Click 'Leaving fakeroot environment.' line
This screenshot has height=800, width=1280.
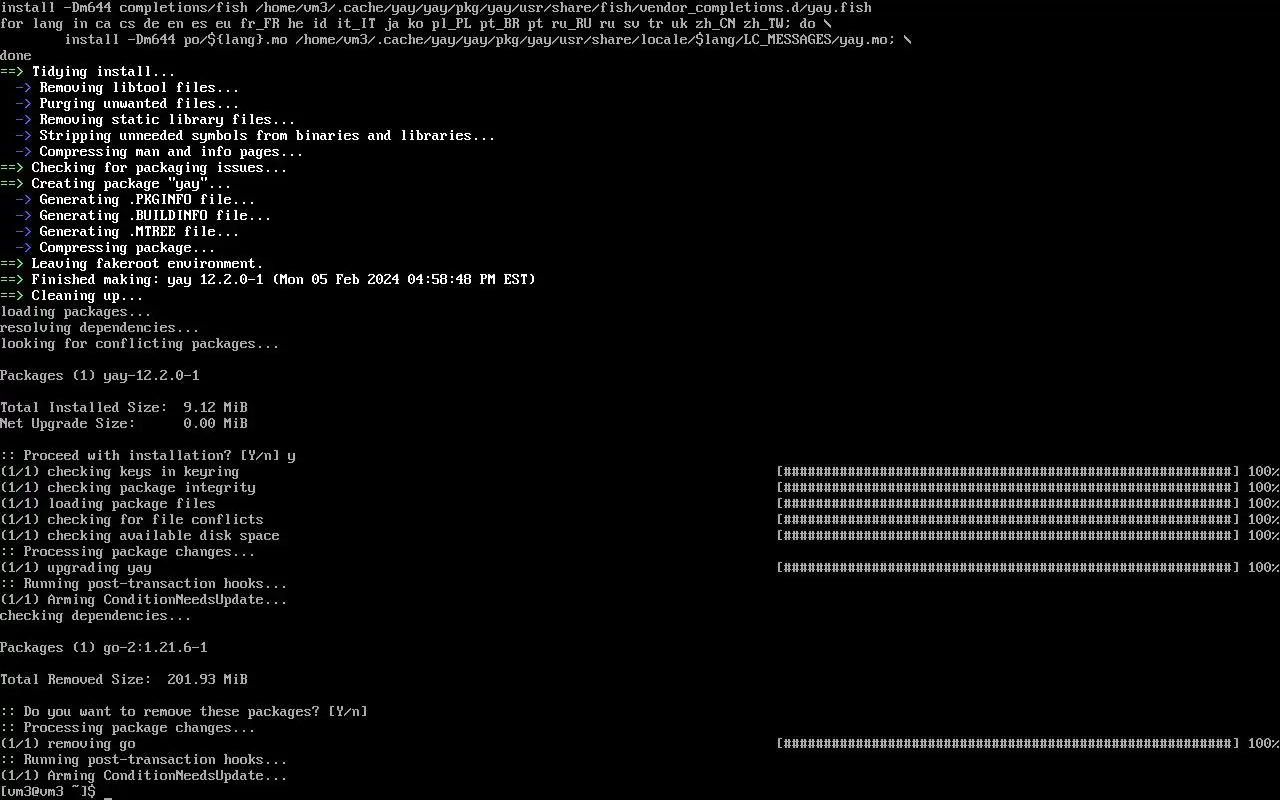tap(132, 264)
